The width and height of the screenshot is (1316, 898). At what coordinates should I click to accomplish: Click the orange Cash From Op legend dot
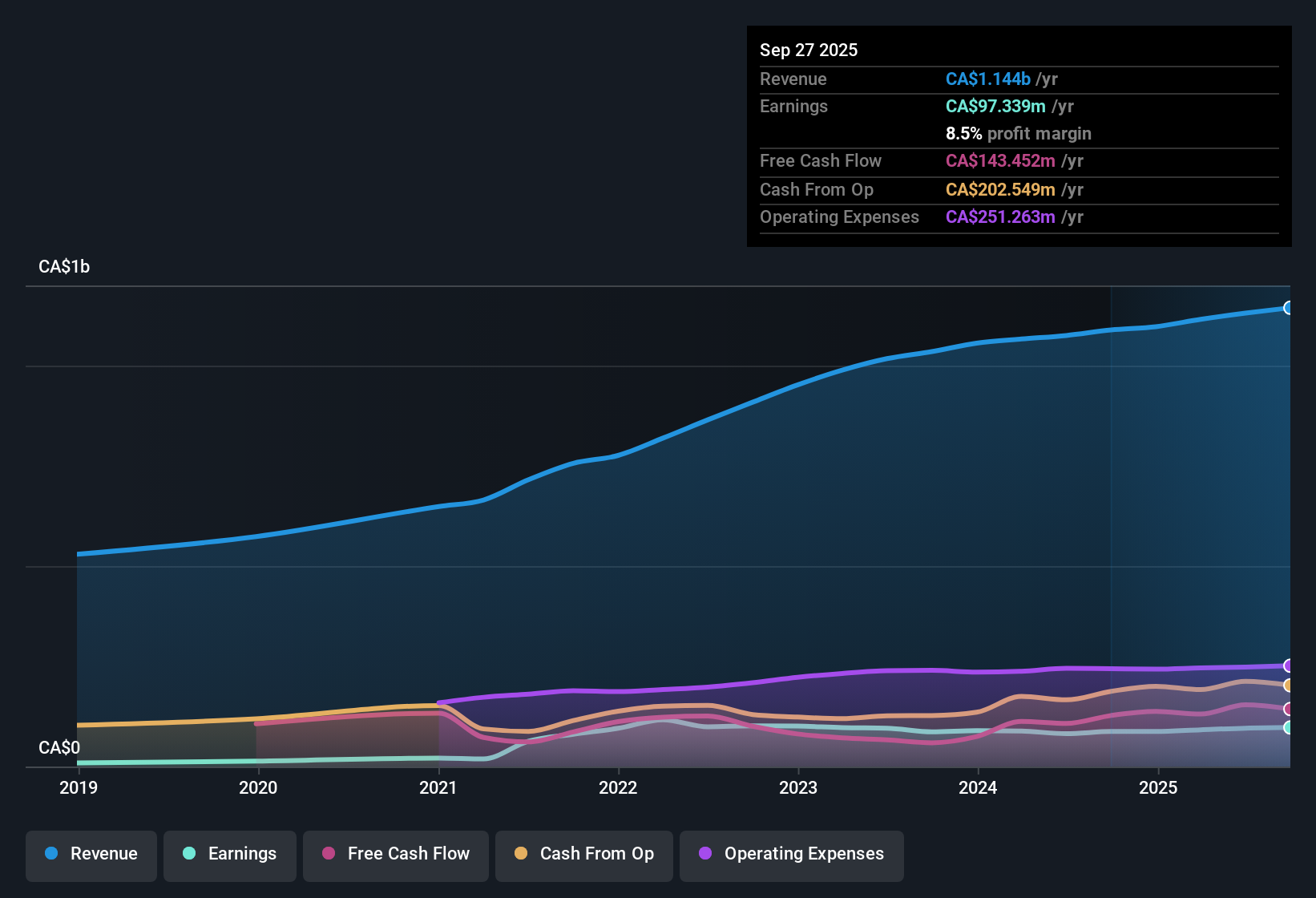tap(520, 854)
